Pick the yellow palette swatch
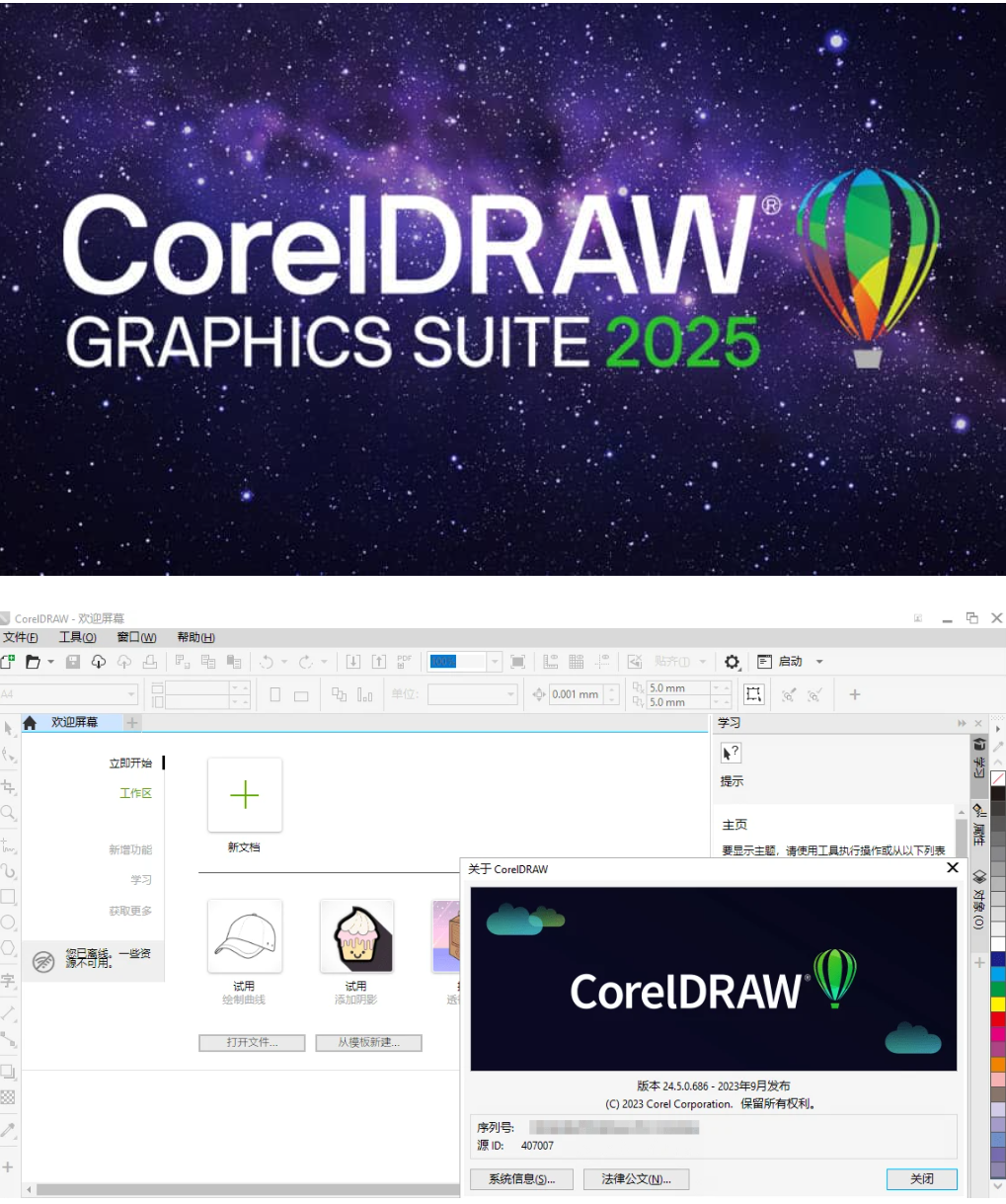Image resolution: width=1006 pixels, height=1204 pixels. click(998, 1004)
